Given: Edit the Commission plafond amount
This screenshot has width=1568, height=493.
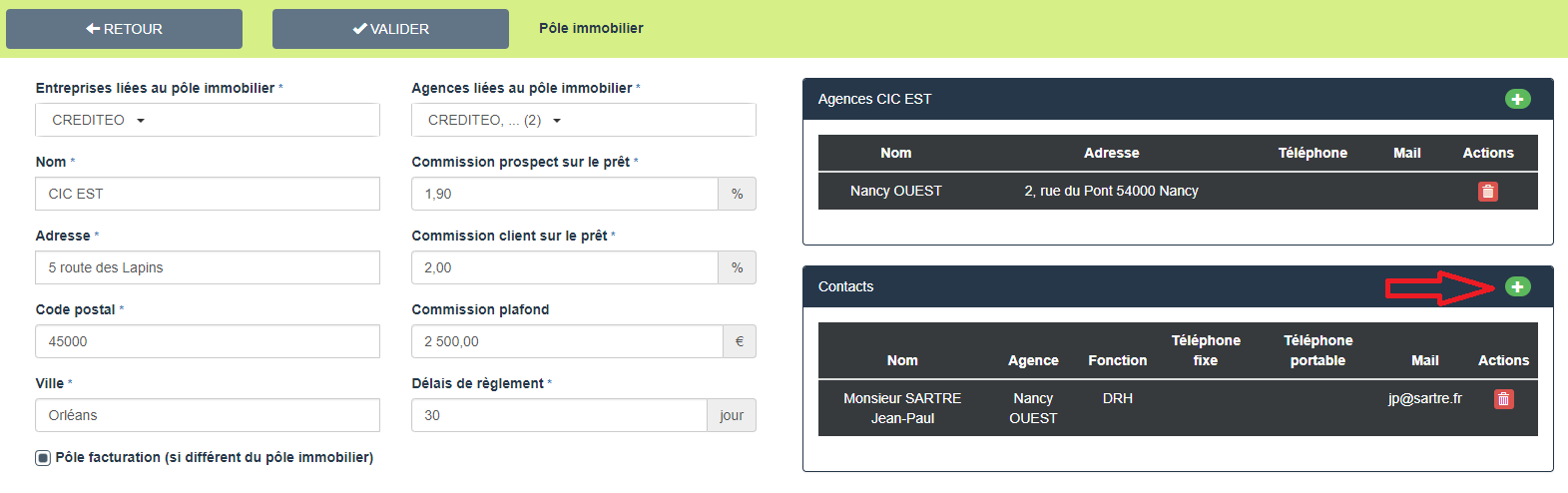Looking at the screenshot, I should click(x=567, y=341).
